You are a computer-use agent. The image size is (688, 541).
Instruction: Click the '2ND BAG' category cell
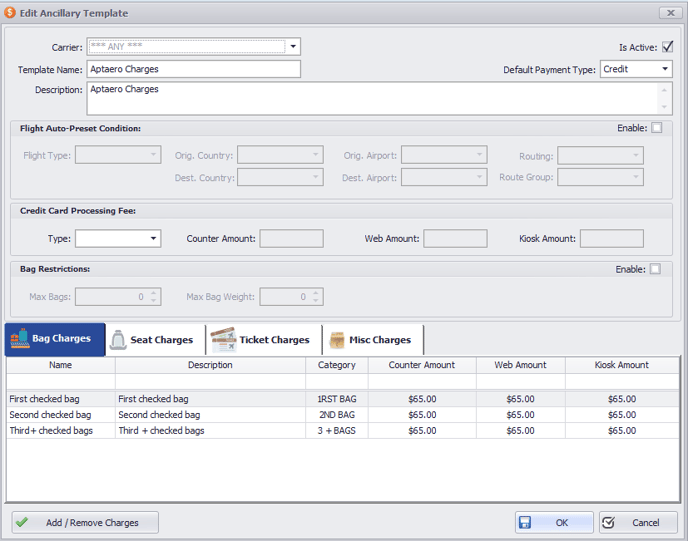[x=337, y=415]
